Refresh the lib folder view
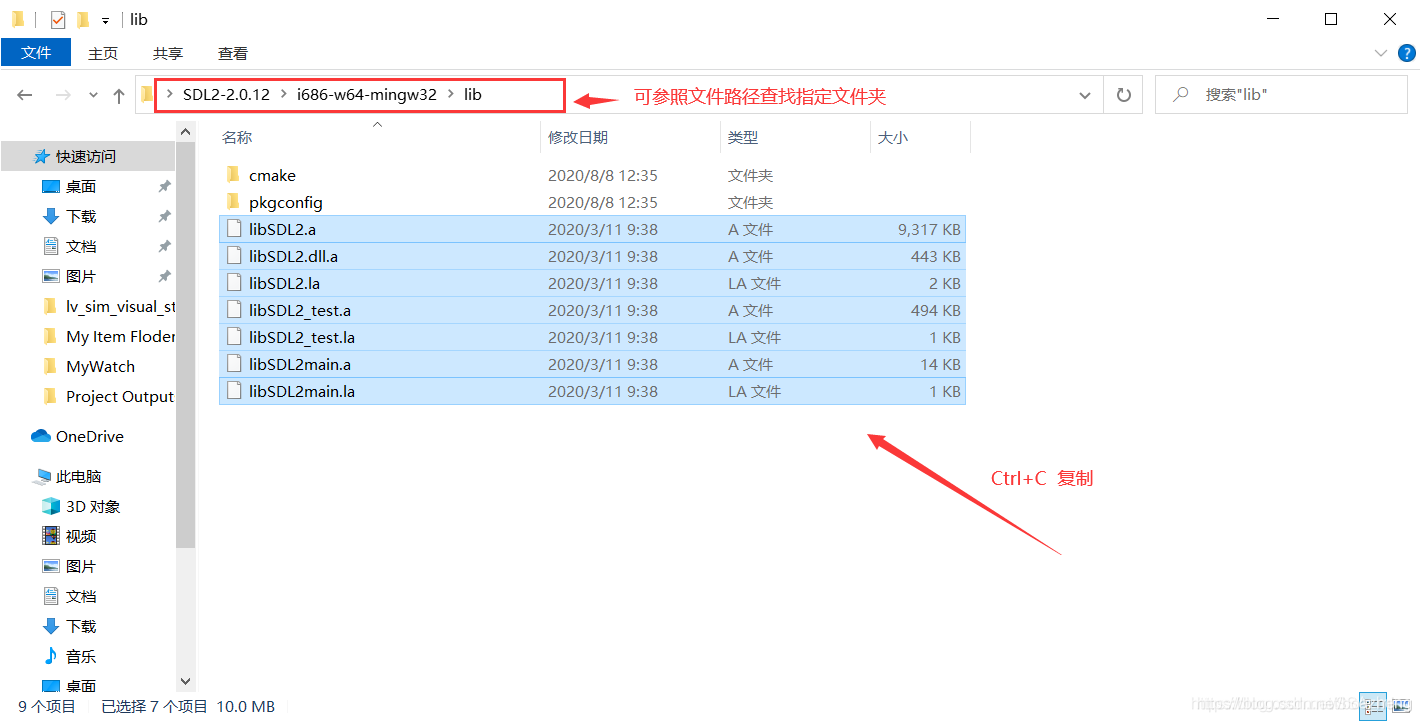This screenshot has height=722, width=1421. click(1124, 95)
